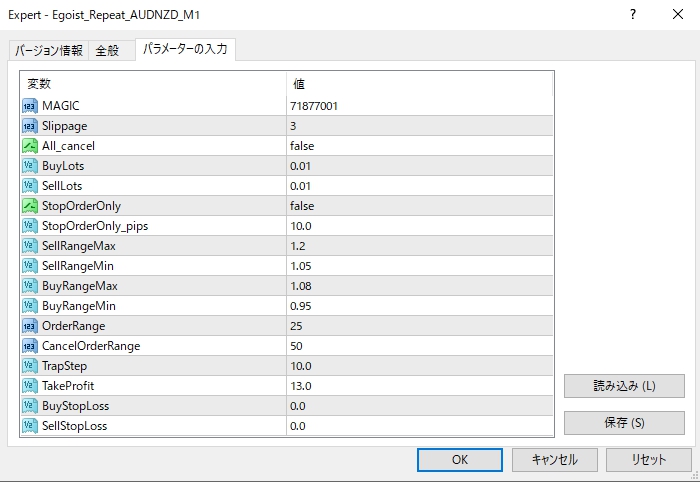Click the double icon next to BuyLots

[x=30, y=166]
